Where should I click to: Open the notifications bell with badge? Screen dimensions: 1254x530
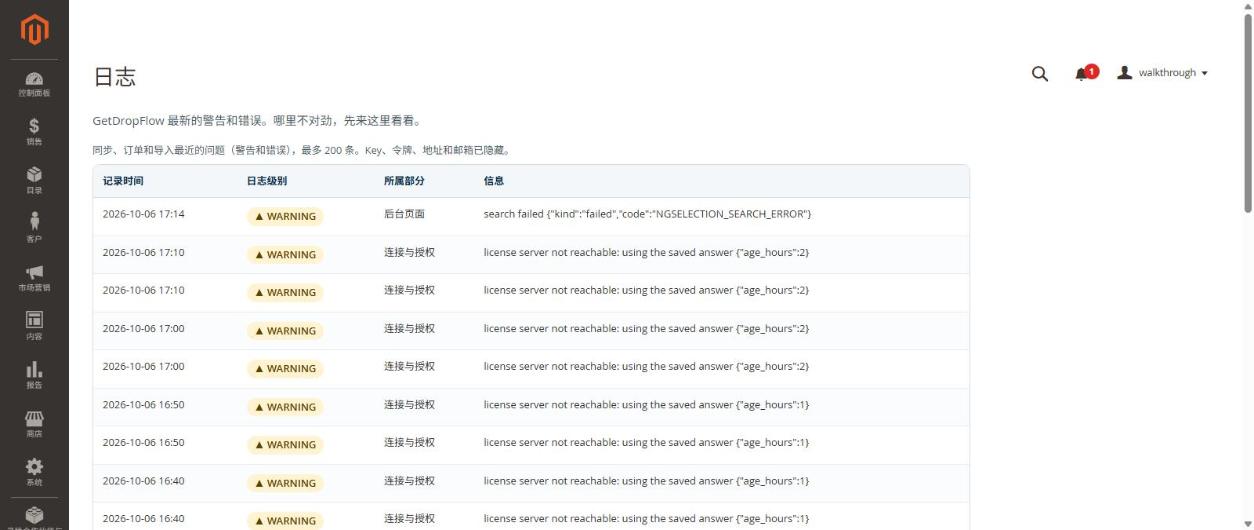point(1086,73)
